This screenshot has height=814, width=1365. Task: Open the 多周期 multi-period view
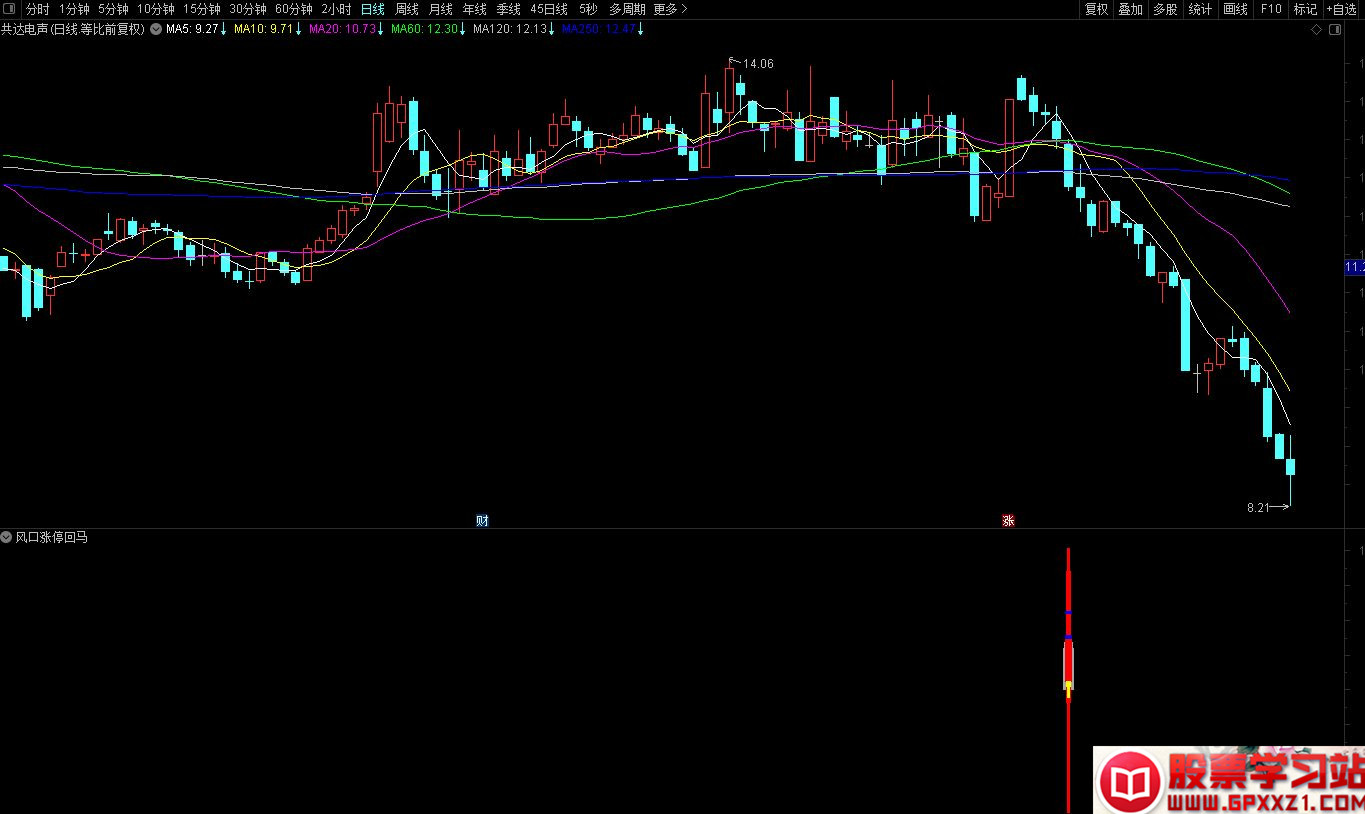[x=627, y=9]
